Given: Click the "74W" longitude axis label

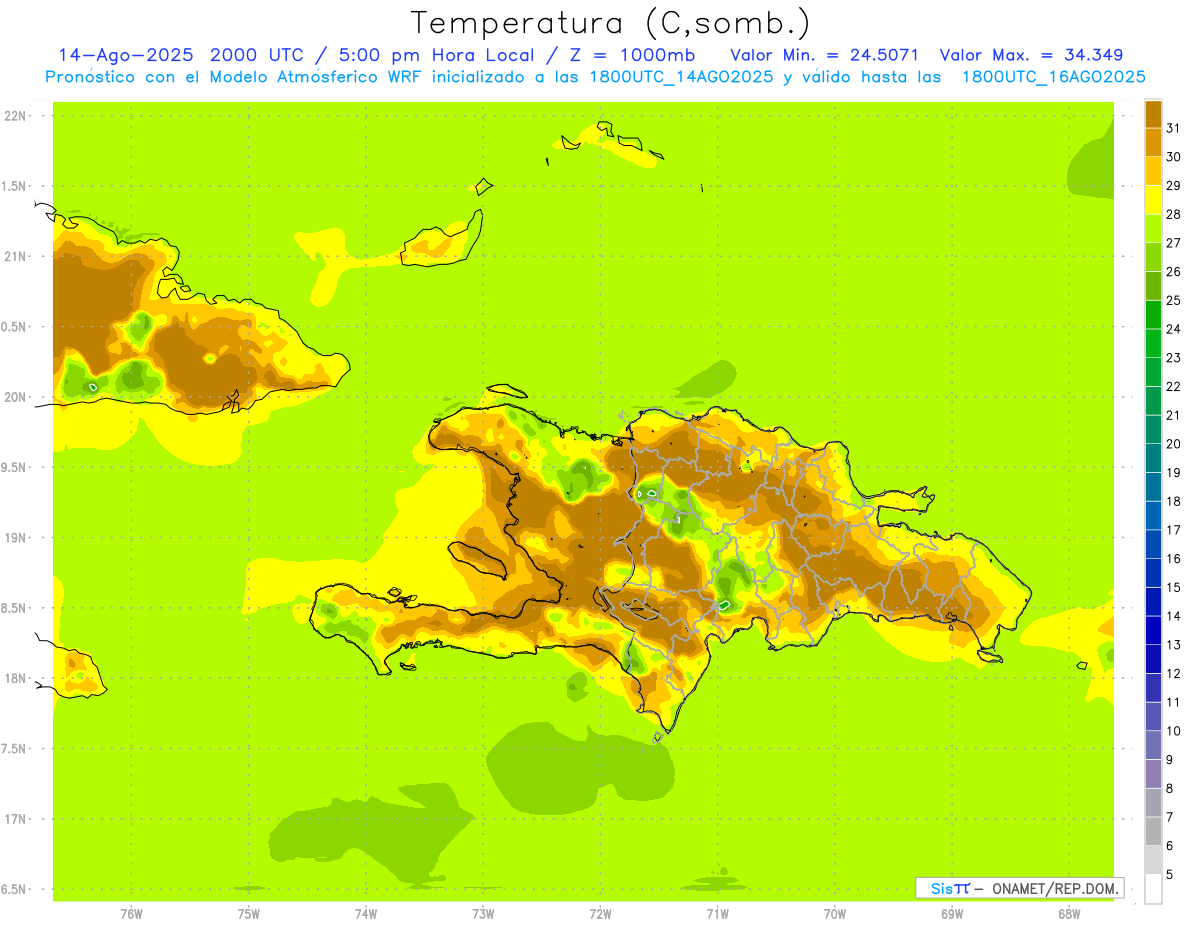Looking at the screenshot, I should (366, 914).
